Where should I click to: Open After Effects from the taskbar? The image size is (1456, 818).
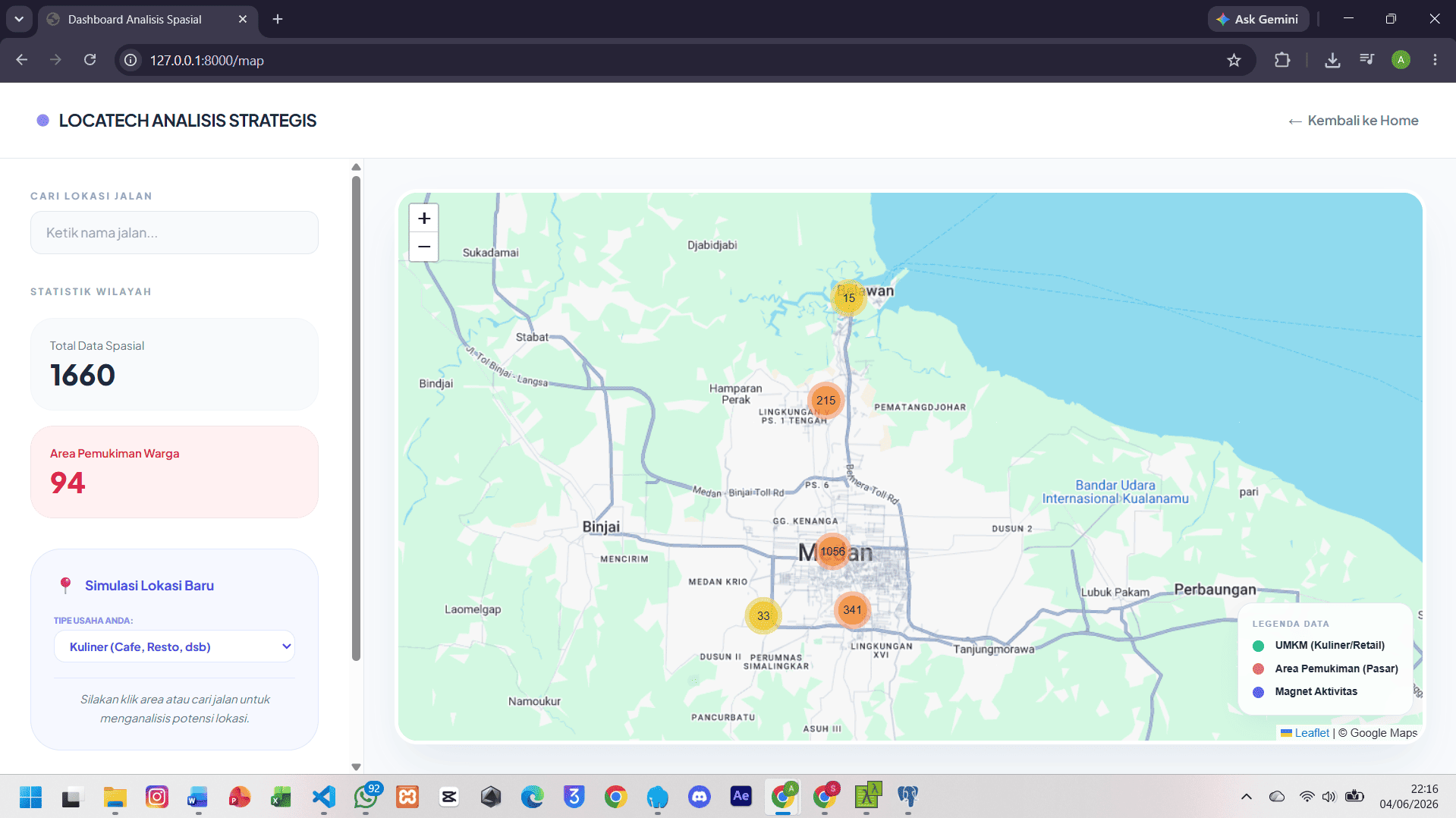[x=741, y=797]
